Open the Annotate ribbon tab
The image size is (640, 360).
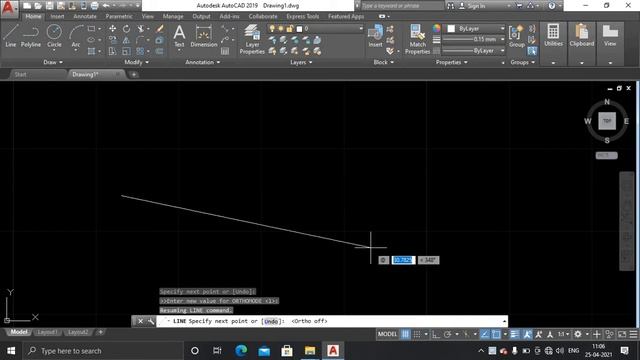coord(85,16)
